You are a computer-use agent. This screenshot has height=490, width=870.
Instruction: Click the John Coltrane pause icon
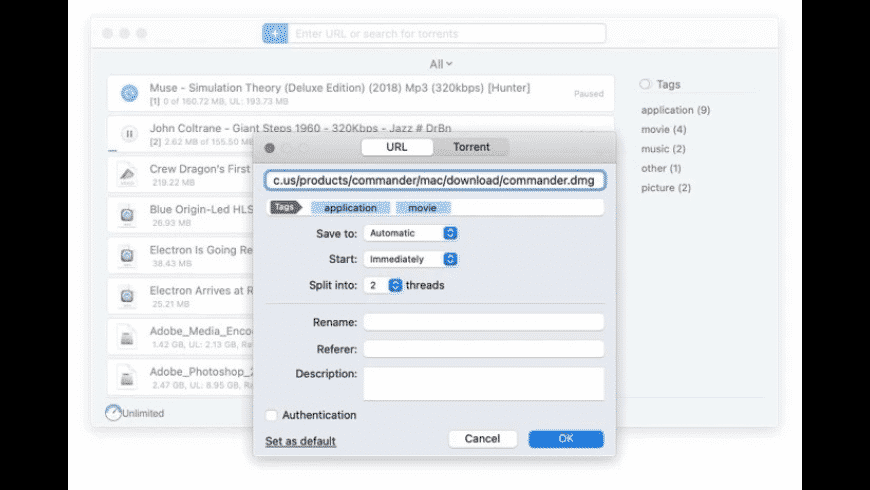tap(129, 134)
